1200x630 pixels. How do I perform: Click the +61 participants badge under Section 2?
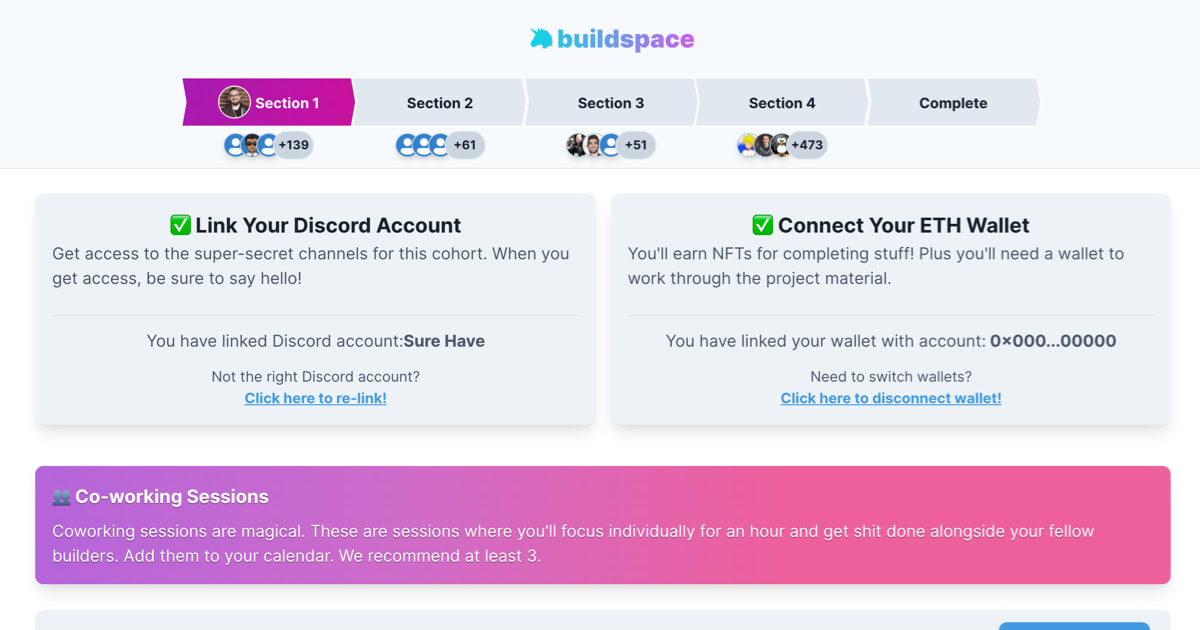(465, 145)
